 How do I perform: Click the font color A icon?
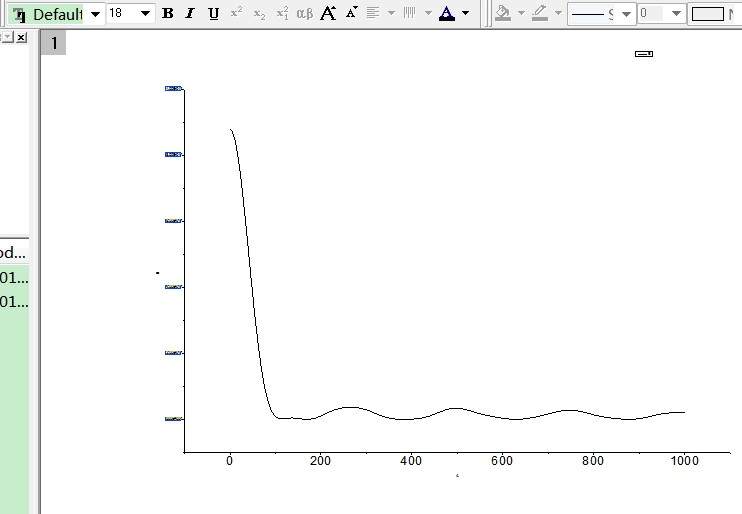pyautogui.click(x=447, y=13)
